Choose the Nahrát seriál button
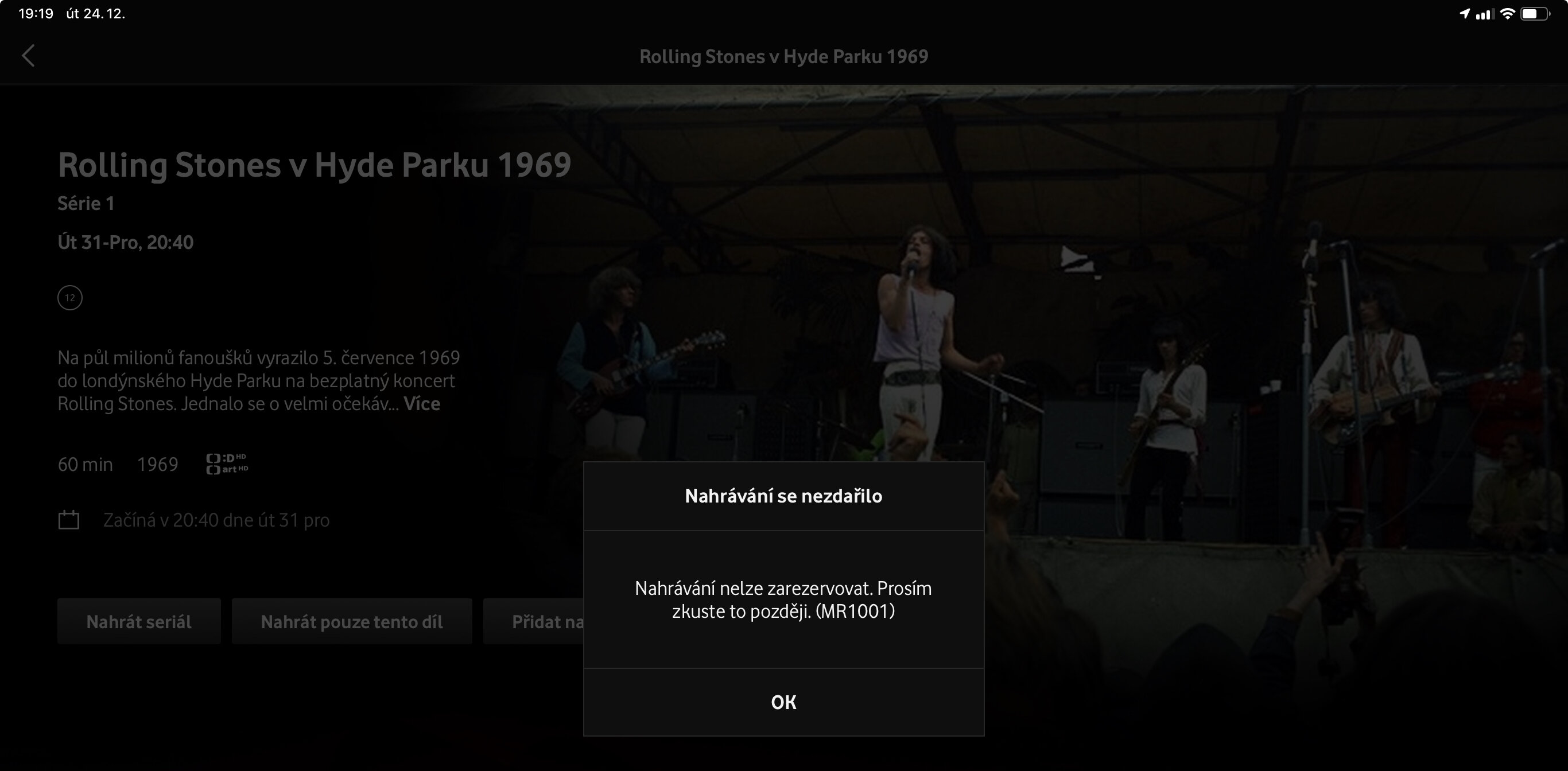1568x771 pixels. 139,621
